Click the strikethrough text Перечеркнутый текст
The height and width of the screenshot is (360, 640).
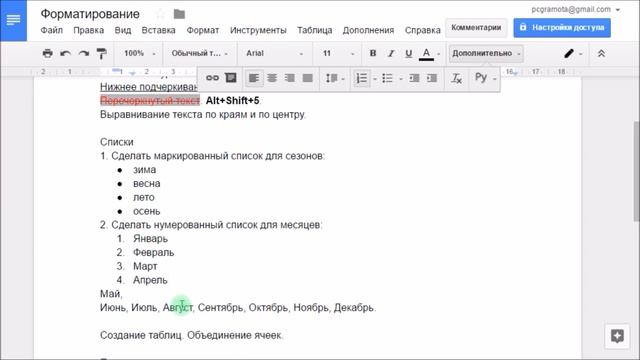click(150, 100)
